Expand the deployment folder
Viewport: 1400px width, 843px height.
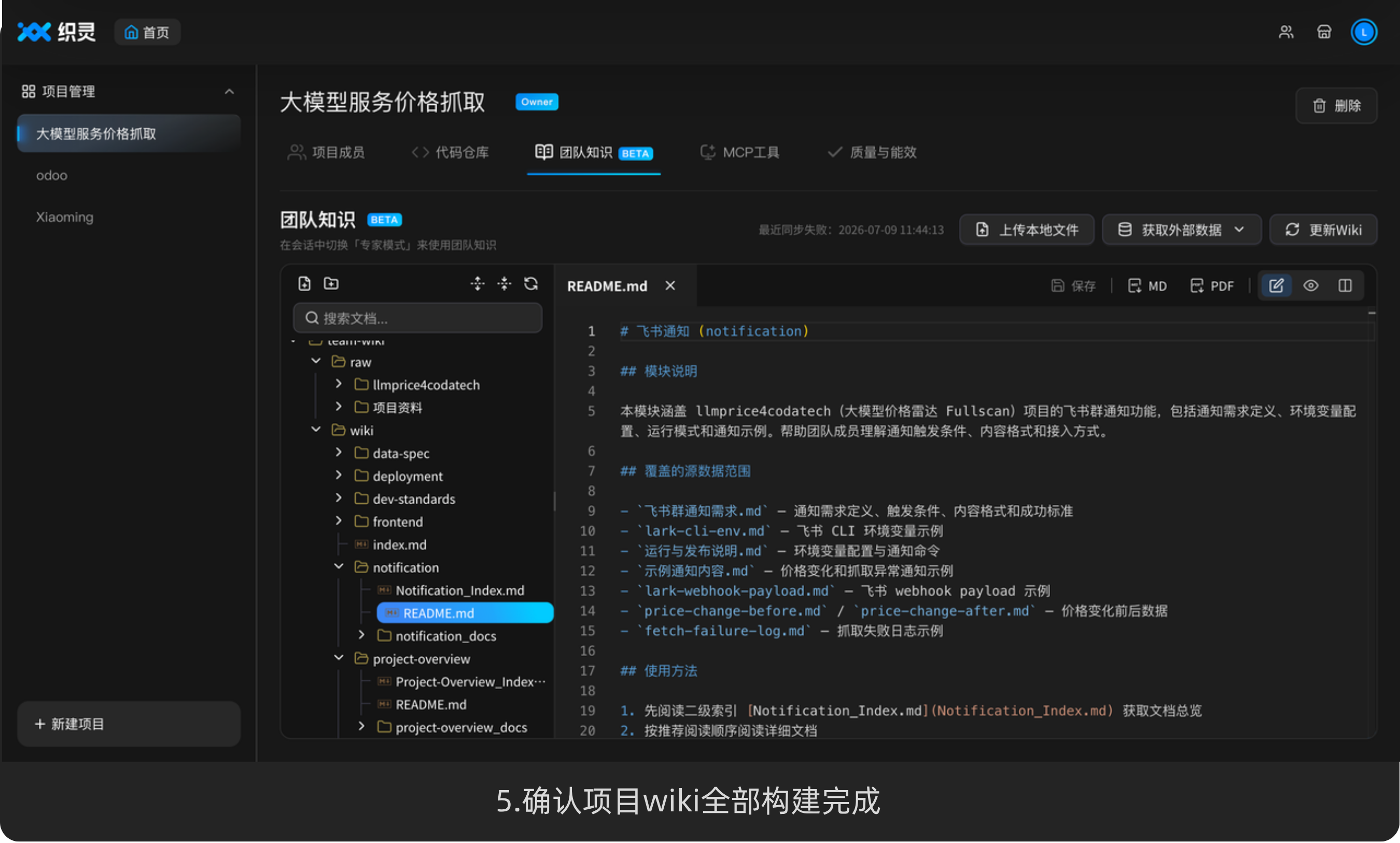point(339,475)
